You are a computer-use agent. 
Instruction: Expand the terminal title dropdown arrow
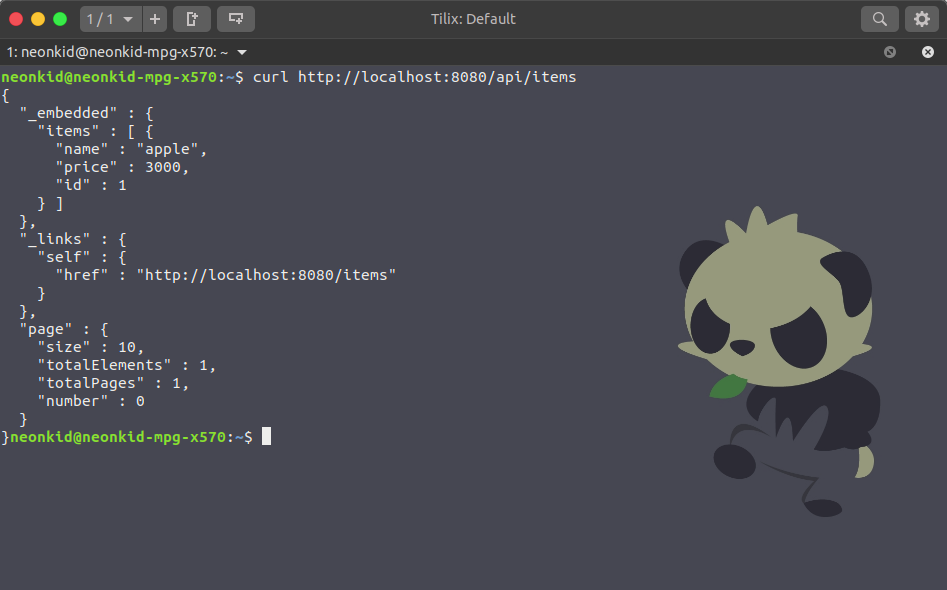[242, 53]
